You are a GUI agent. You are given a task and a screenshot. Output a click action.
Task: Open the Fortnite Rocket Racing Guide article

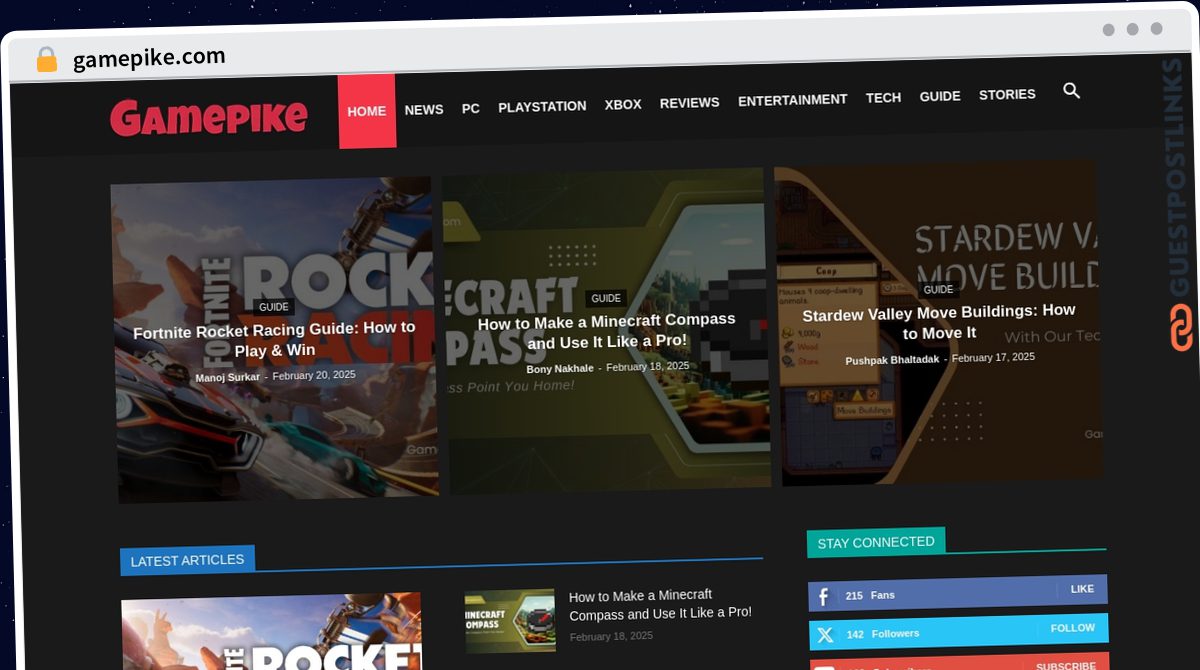274,339
